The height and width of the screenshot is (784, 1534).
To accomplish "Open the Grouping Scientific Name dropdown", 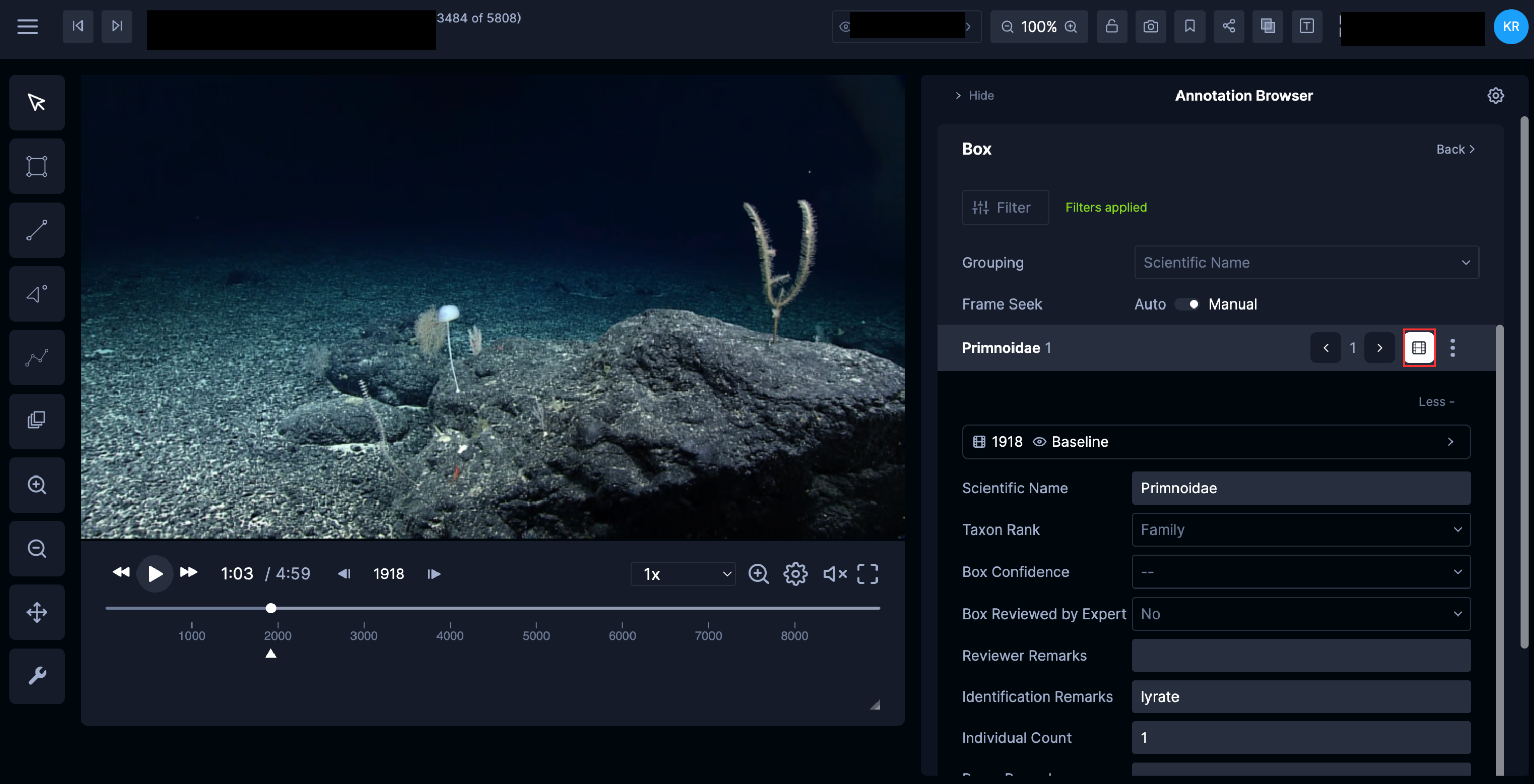I will (x=1306, y=263).
